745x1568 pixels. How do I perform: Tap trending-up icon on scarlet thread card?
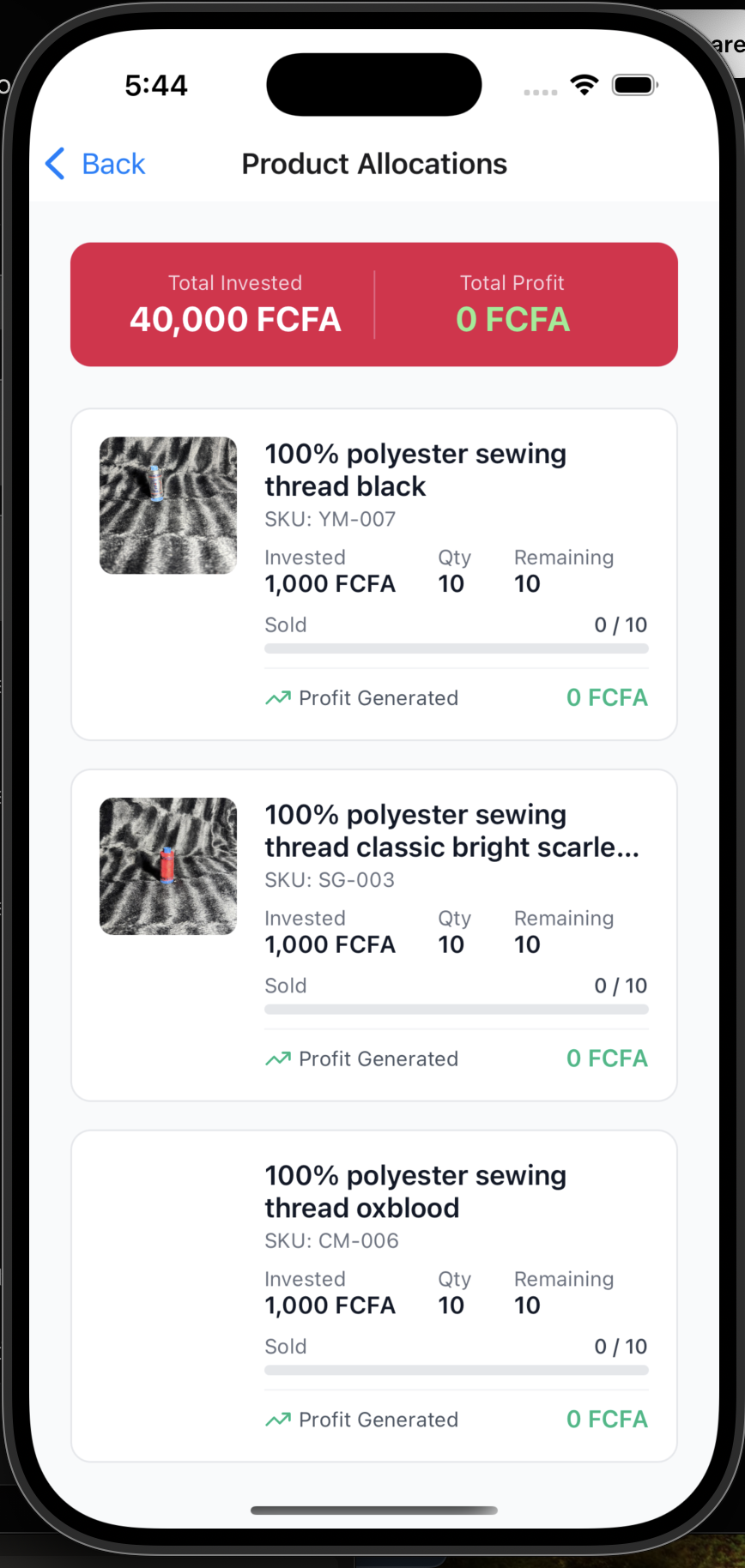coord(277,1059)
